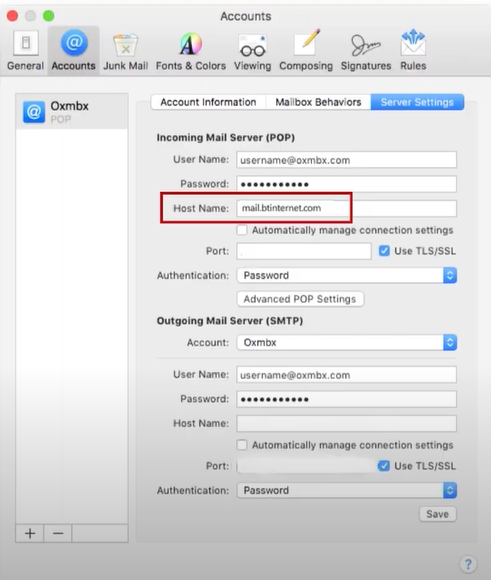The height and width of the screenshot is (580, 491).
Task: Open the Viewing preferences pane
Action: tap(252, 51)
